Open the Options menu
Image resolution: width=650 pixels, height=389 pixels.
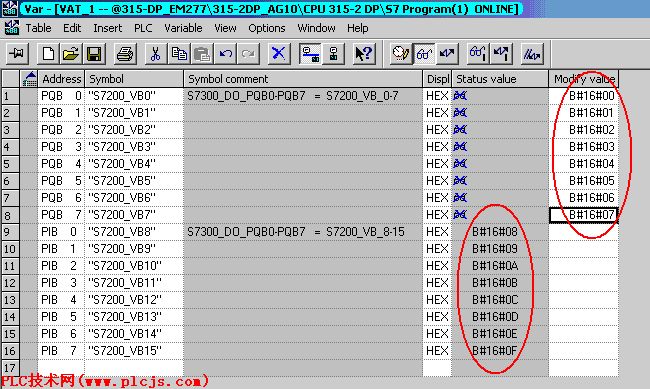(267, 28)
